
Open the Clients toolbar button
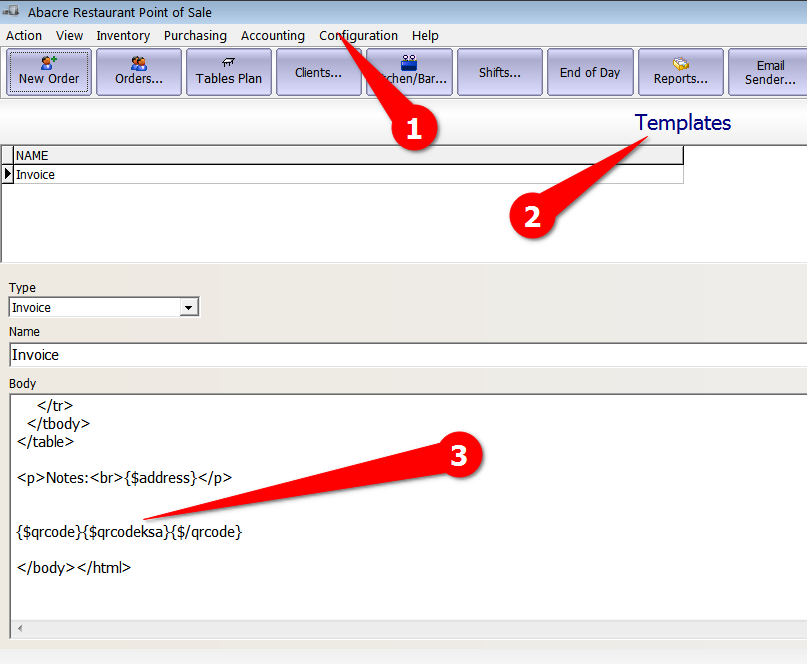click(319, 72)
